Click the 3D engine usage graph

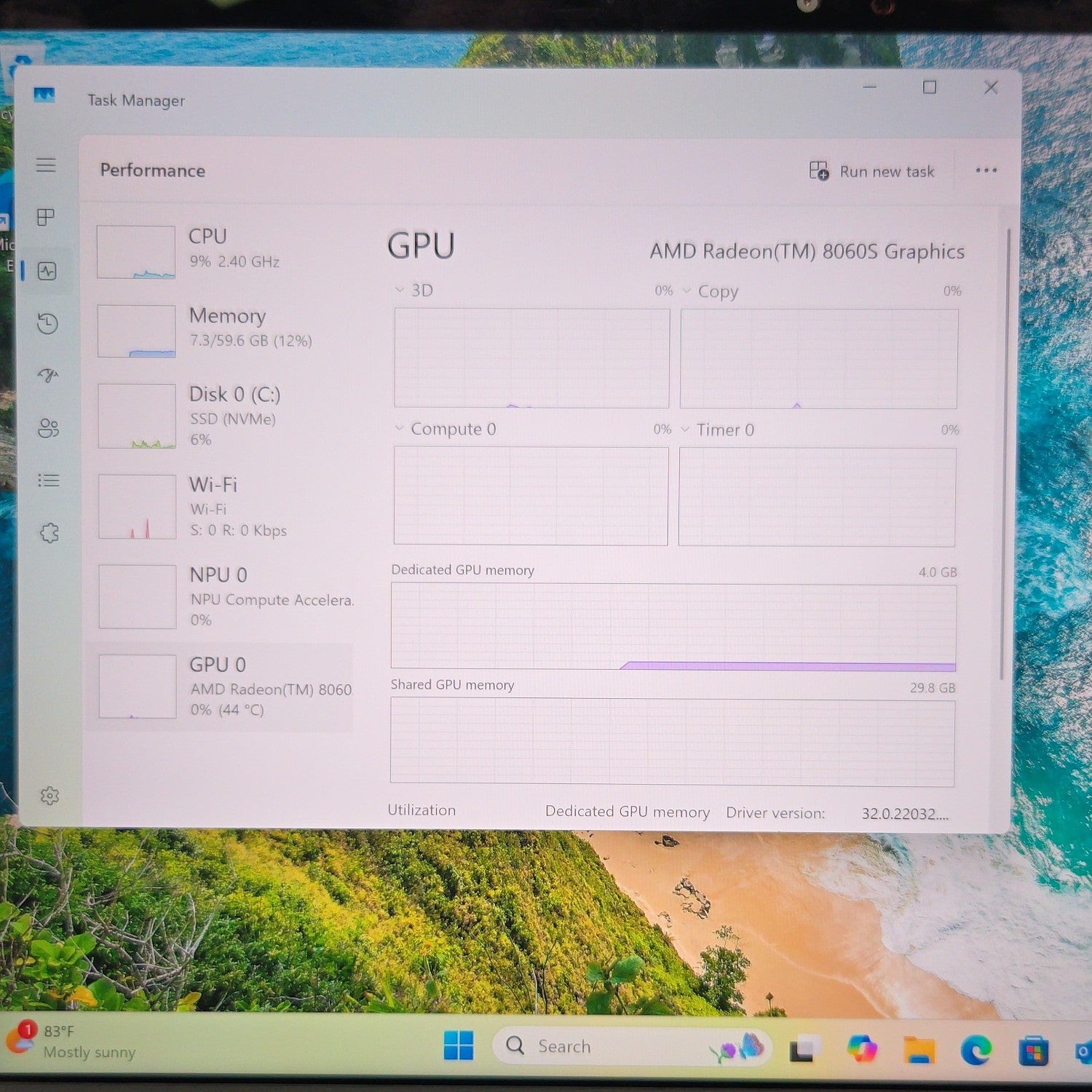click(x=531, y=357)
